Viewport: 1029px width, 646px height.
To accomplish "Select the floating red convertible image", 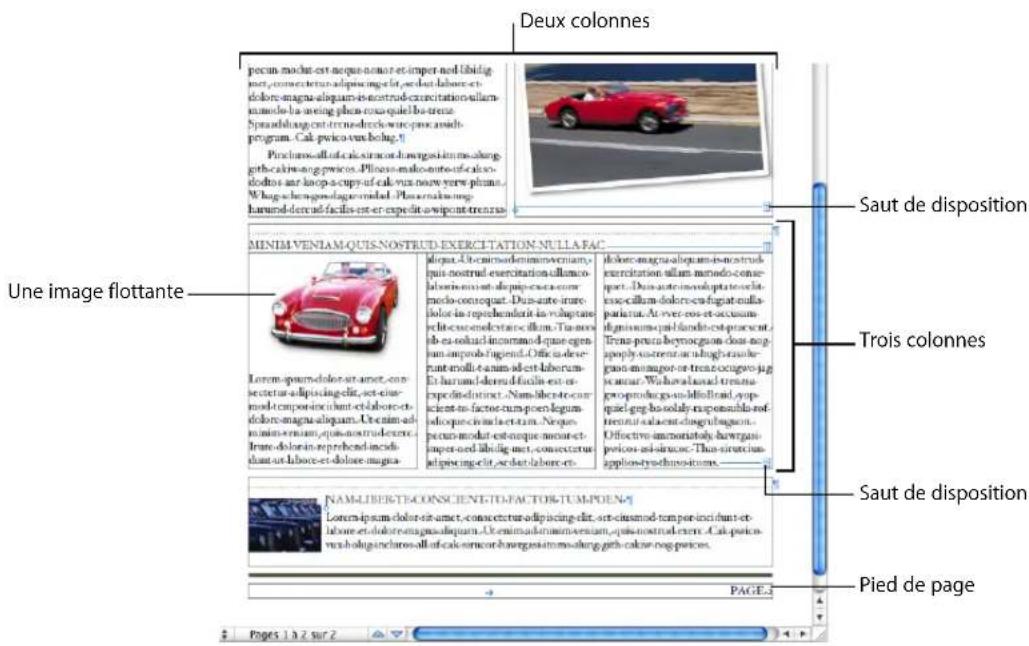I will [x=335, y=307].
